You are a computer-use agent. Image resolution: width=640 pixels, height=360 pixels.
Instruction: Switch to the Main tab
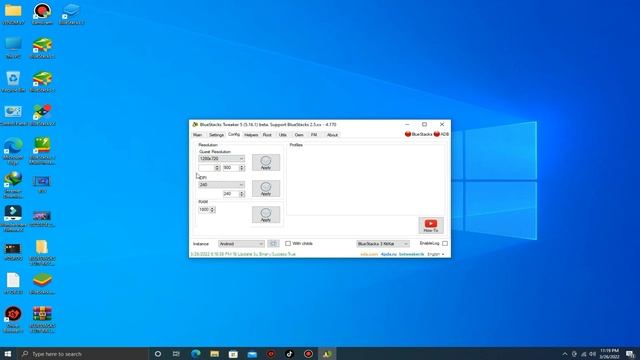[198, 135]
